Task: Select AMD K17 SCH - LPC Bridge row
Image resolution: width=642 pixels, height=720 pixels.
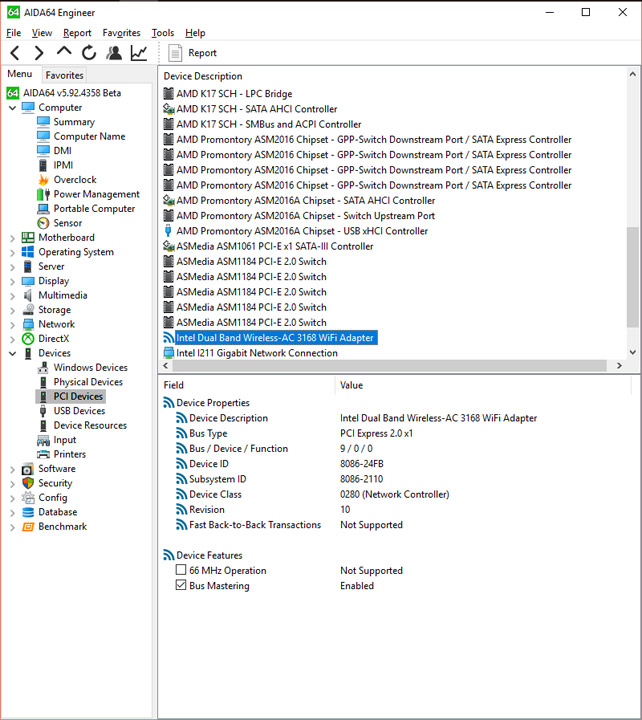Action: point(234,94)
